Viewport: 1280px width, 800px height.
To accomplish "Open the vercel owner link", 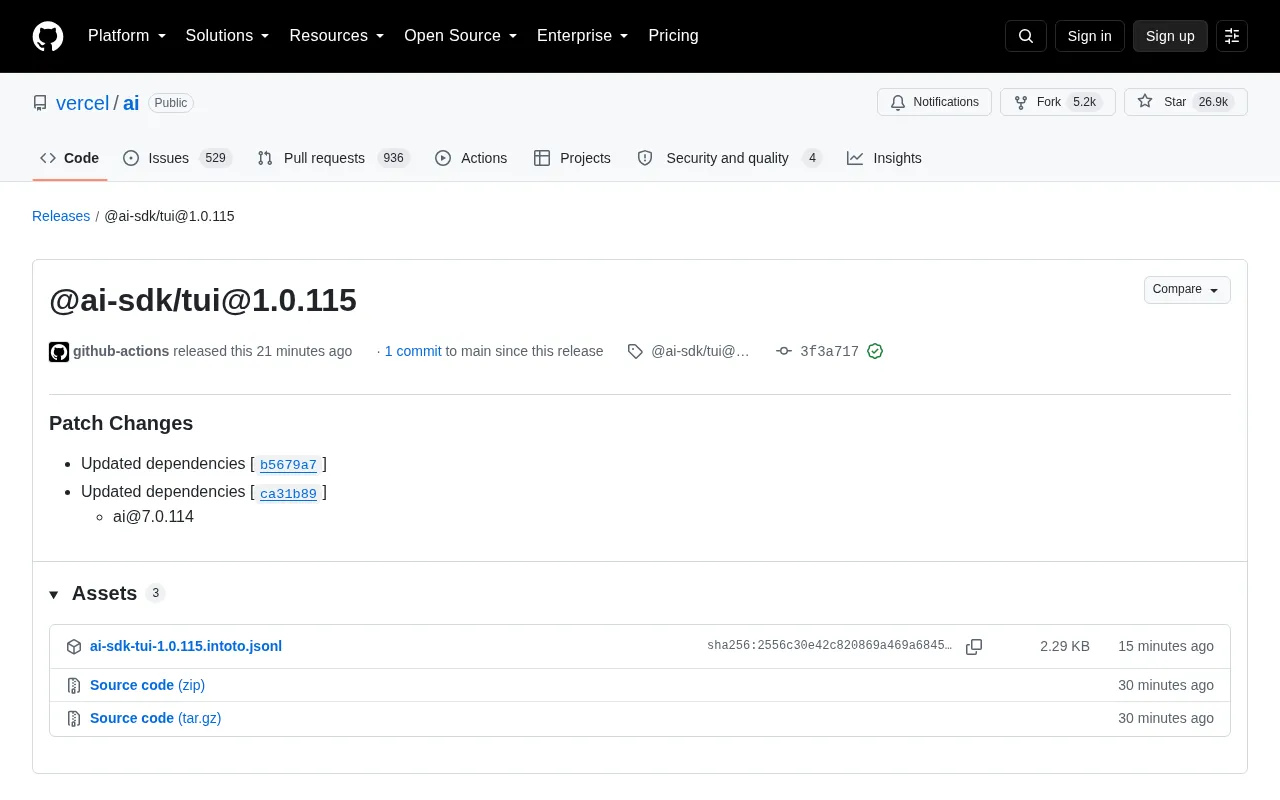I will [82, 103].
